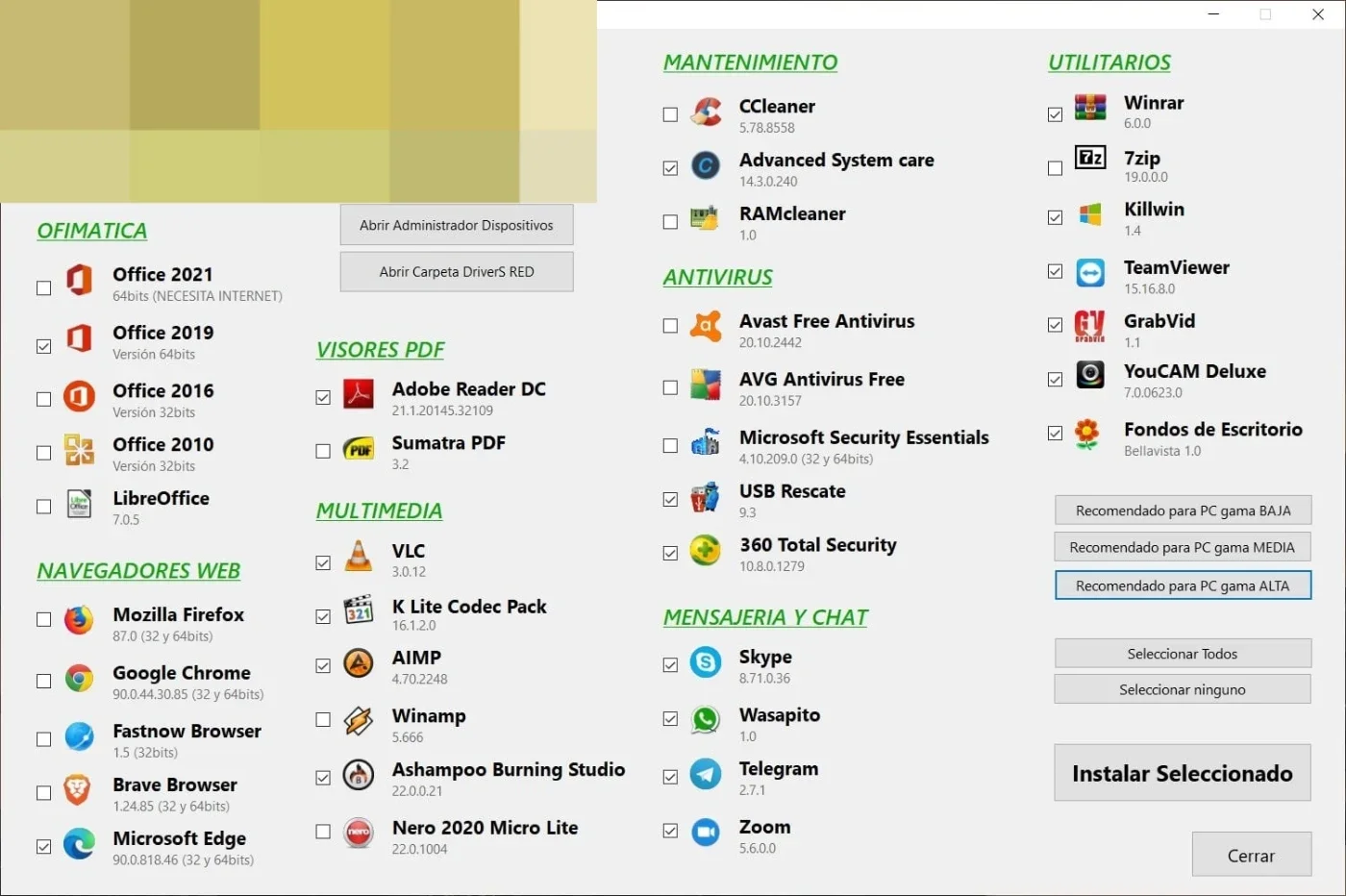Click the YouCAM Deluxe icon

point(1090,375)
